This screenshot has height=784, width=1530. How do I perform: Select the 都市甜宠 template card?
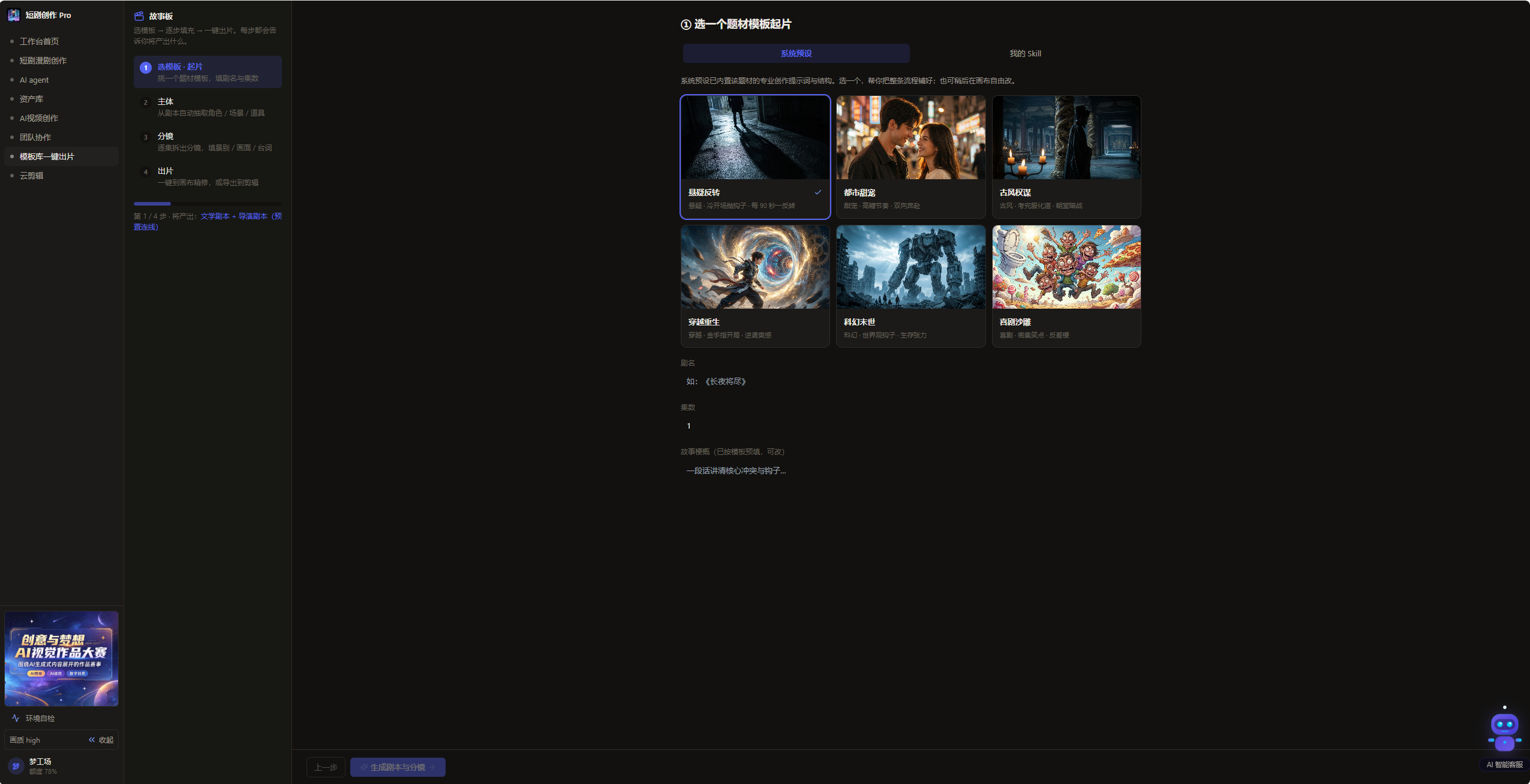tap(910, 156)
